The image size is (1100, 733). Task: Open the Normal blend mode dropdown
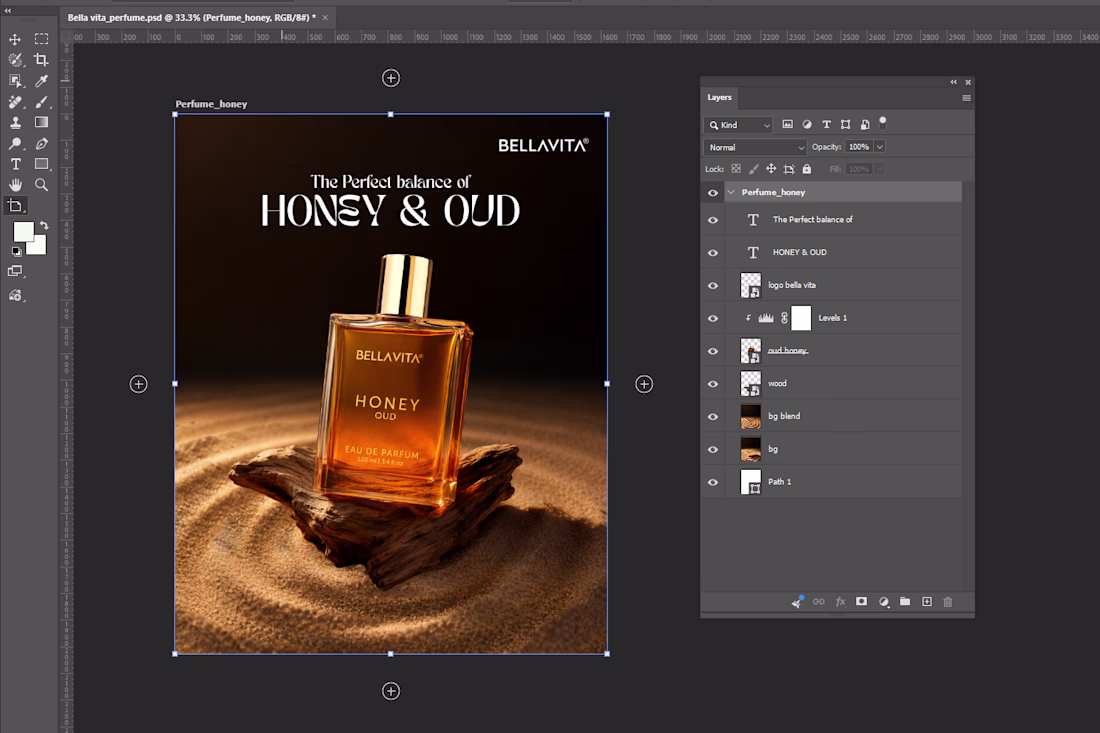coord(755,147)
